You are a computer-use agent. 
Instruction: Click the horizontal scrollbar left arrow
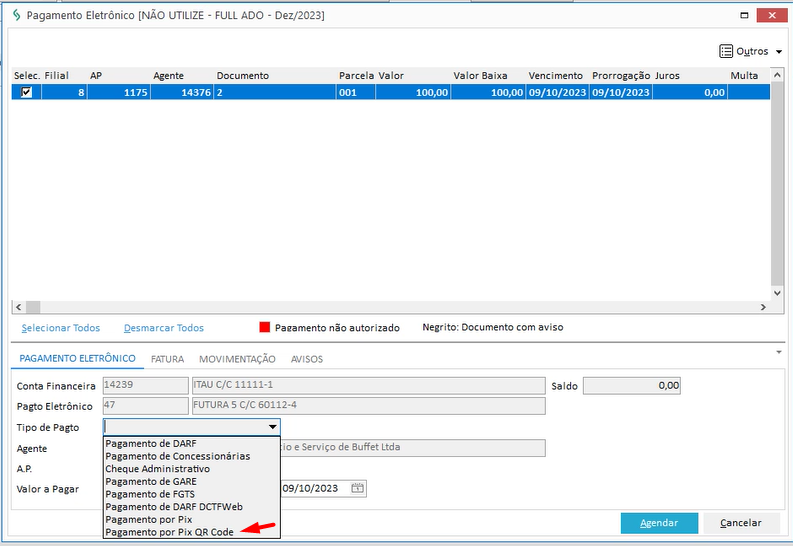pyautogui.click(x=17, y=307)
